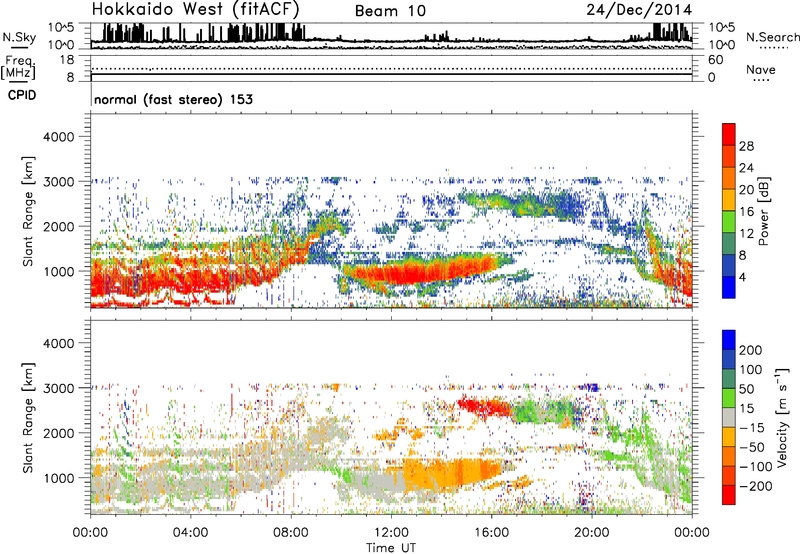
Task: Click the red high-power echo band near 13:00
Action: tap(423, 269)
